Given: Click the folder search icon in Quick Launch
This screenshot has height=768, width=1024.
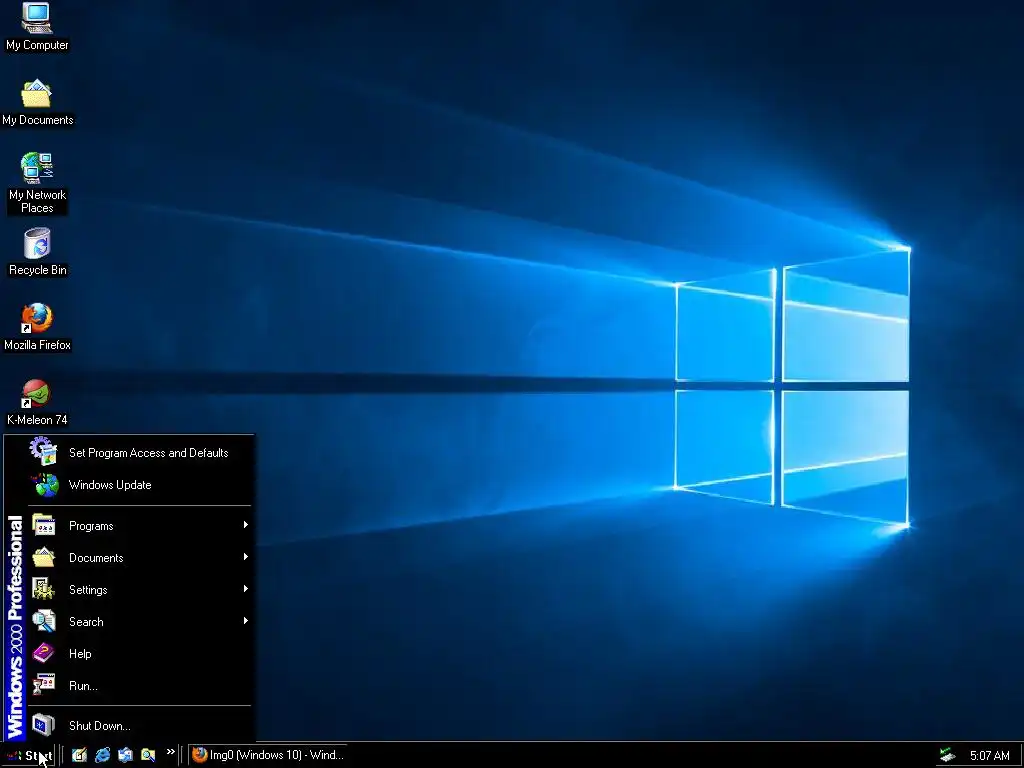Looking at the screenshot, I should 148,755.
